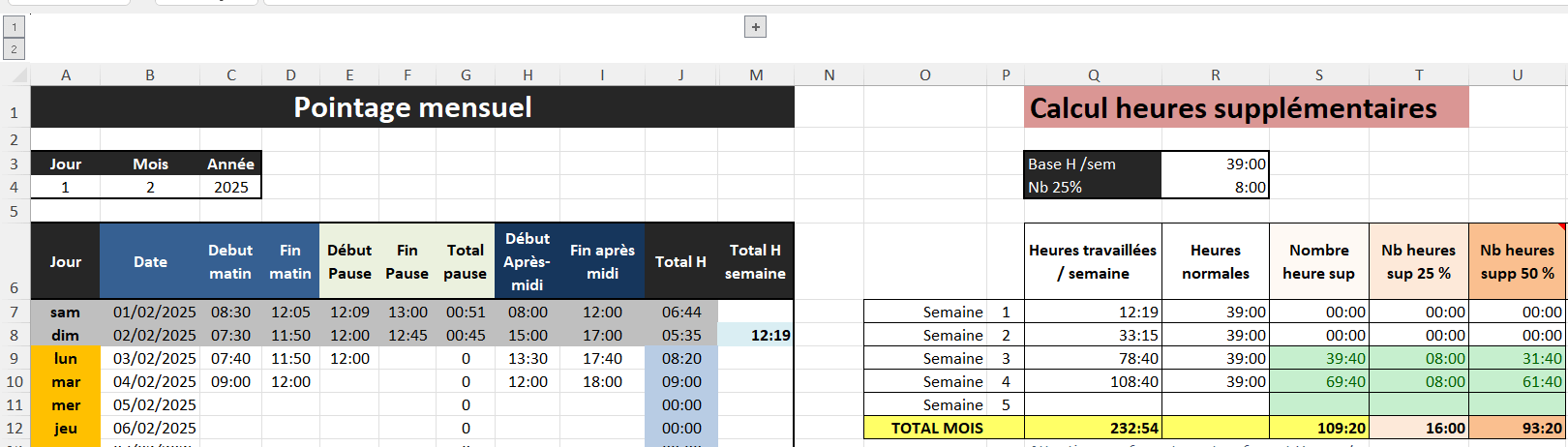1568x447 pixels.
Task: Click the orange 'lun' day cell
Action: pyautogui.click(x=66, y=358)
